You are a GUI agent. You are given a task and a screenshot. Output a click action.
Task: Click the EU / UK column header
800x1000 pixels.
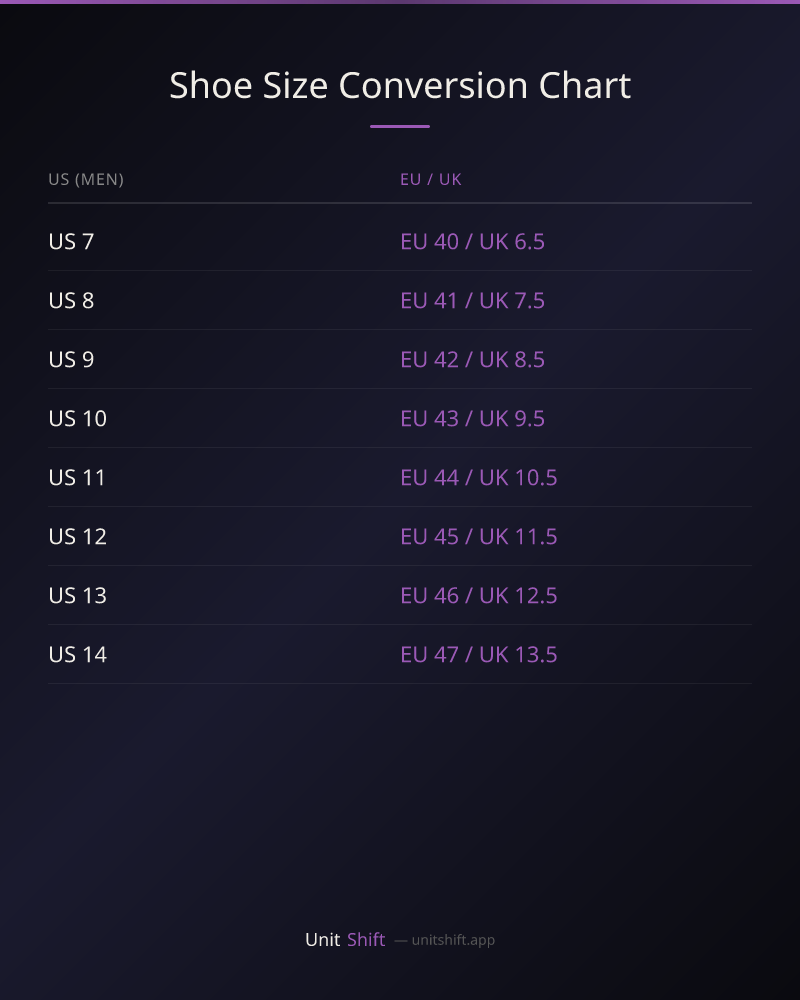pos(431,179)
